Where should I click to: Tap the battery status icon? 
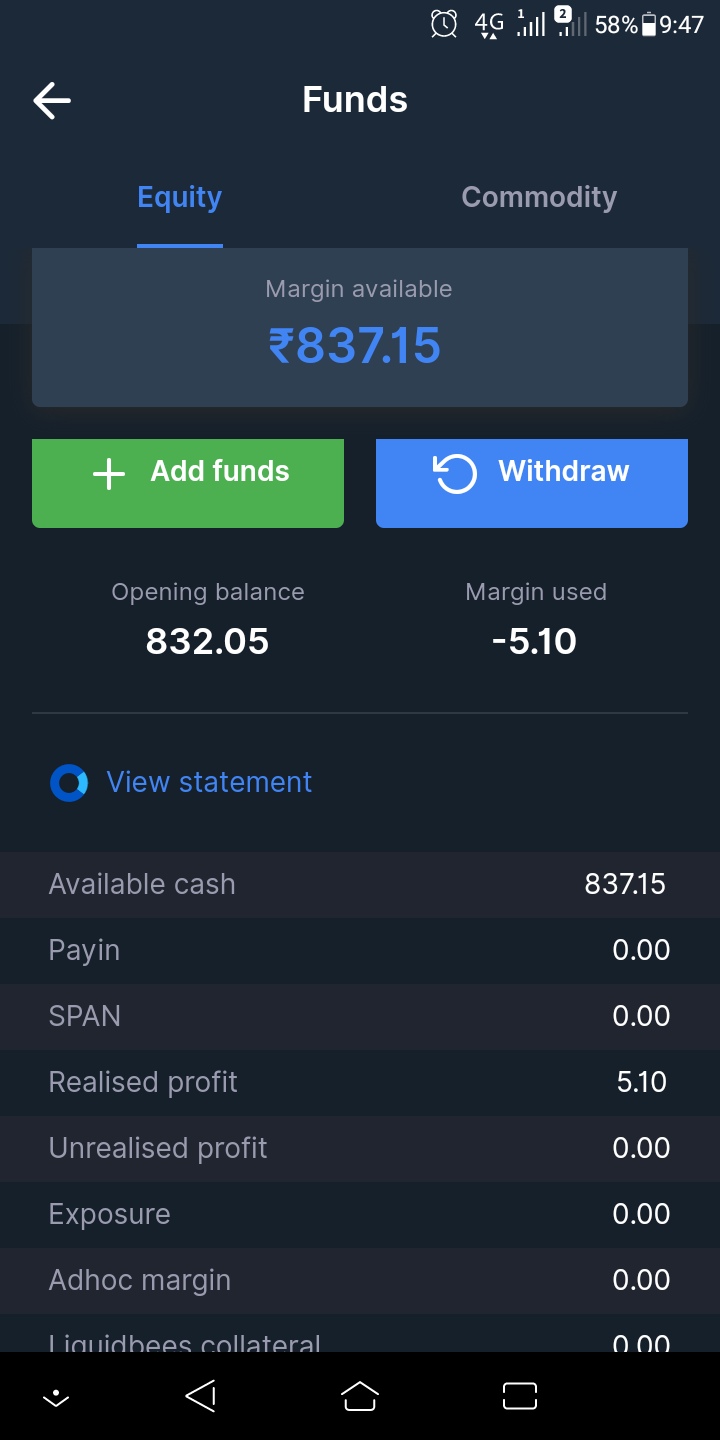pyautogui.click(x=649, y=24)
